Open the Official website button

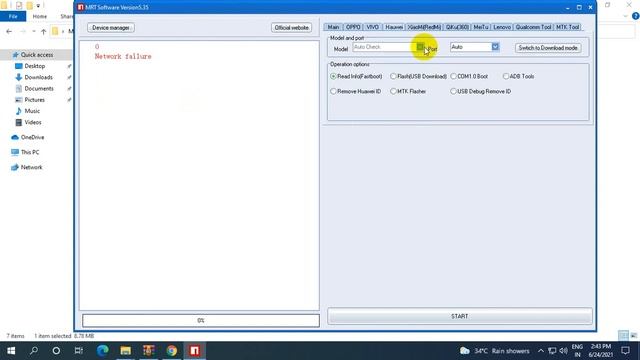291,27
